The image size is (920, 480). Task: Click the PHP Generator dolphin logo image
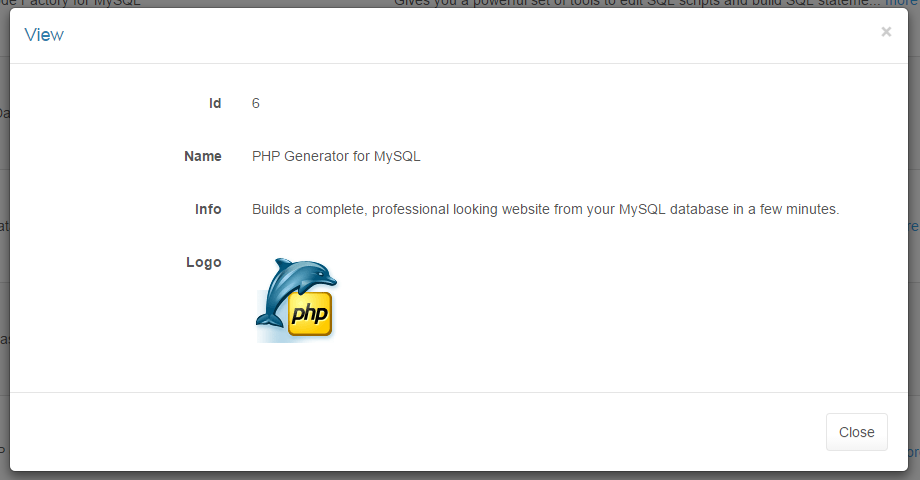(x=296, y=299)
